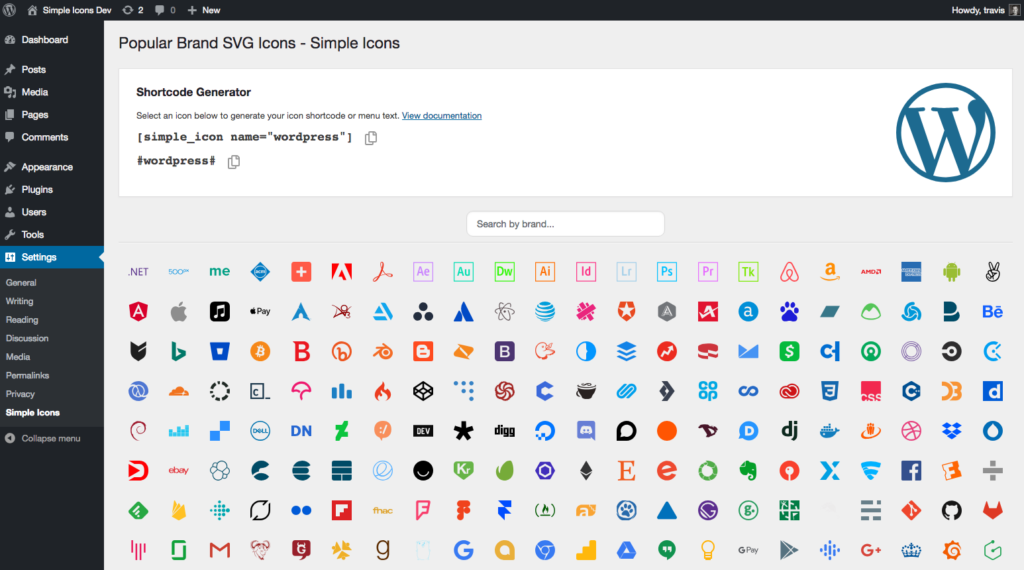Open General settings submenu
Screen dimensions: 1024x570
coord(21,283)
